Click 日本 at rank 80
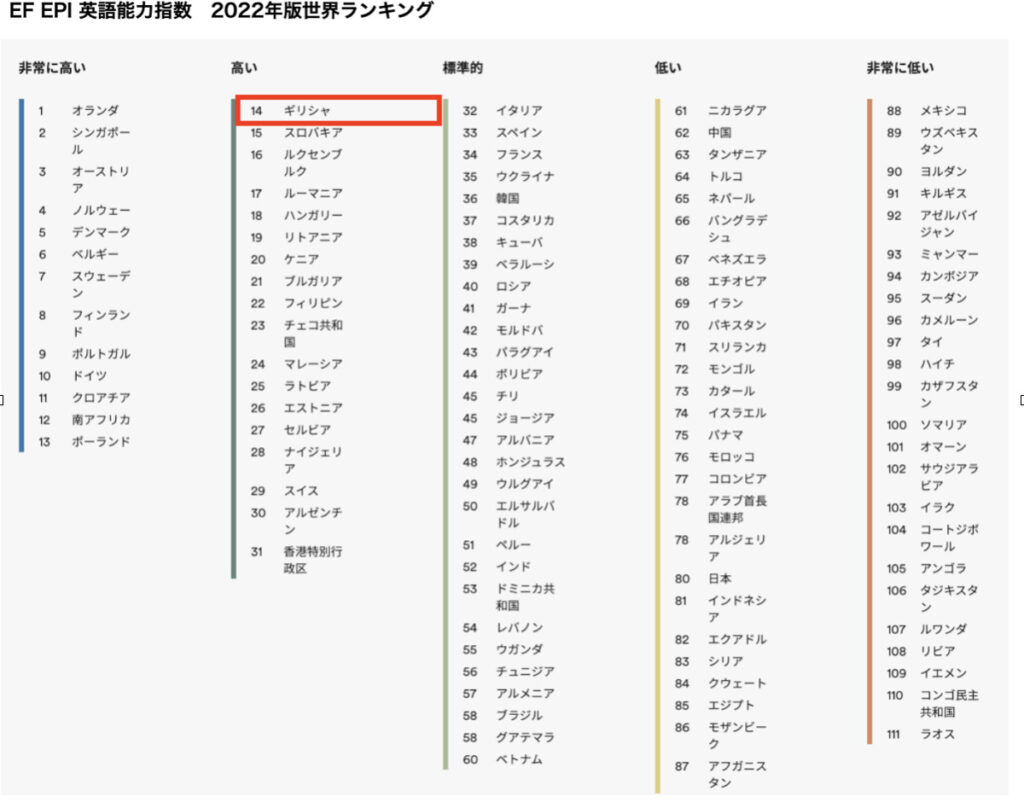 coord(720,578)
